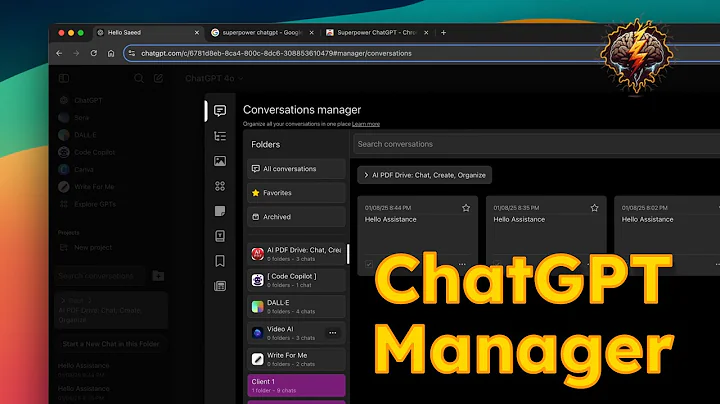Click the Search conversations field in manager
Screen dimensions: 720x404
pos(536,144)
